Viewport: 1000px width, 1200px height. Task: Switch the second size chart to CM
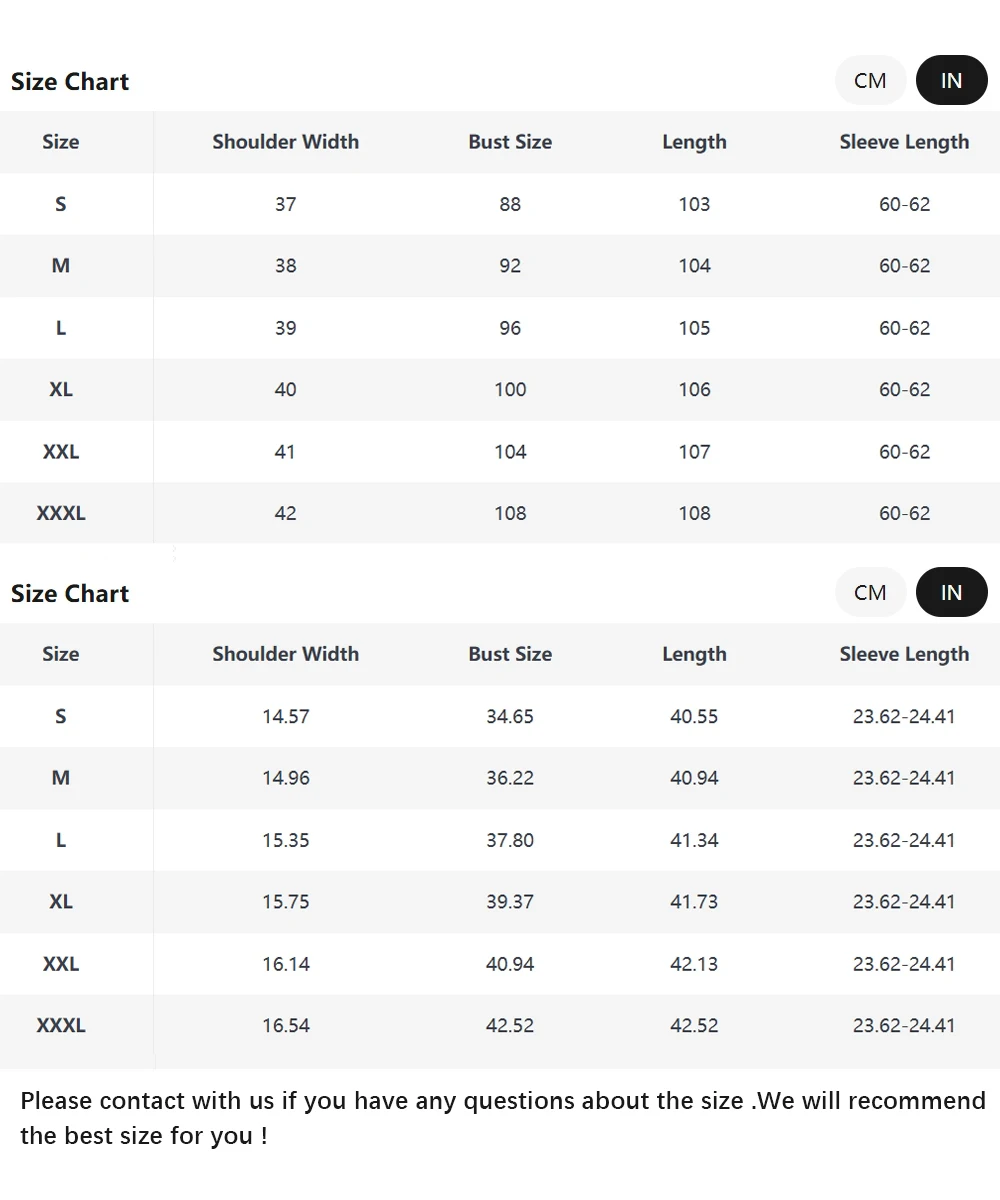click(870, 592)
